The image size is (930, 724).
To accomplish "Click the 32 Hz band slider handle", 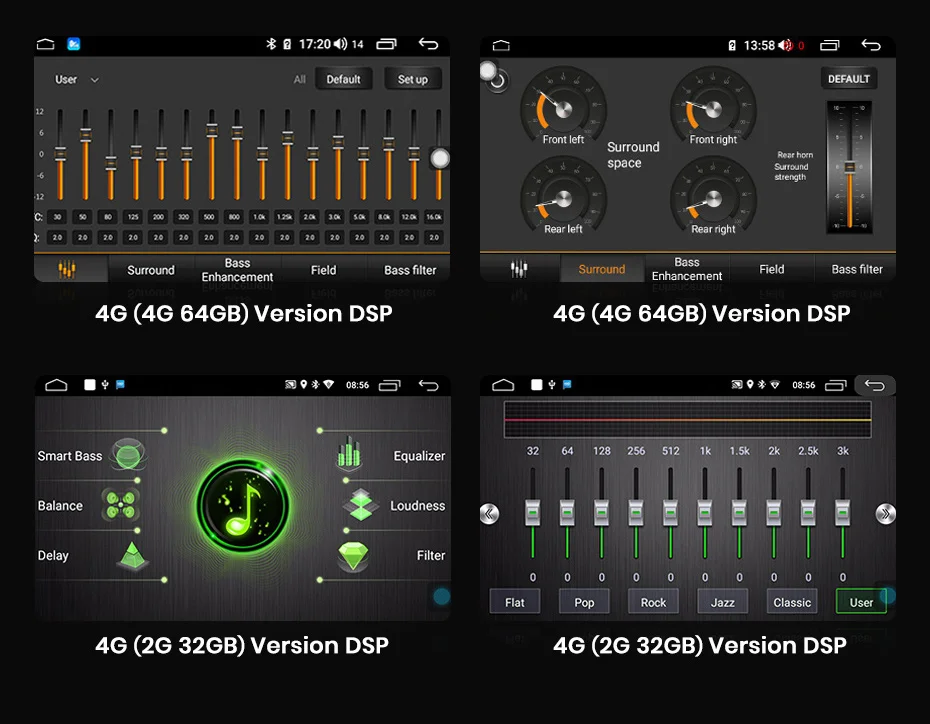I will click(x=533, y=513).
